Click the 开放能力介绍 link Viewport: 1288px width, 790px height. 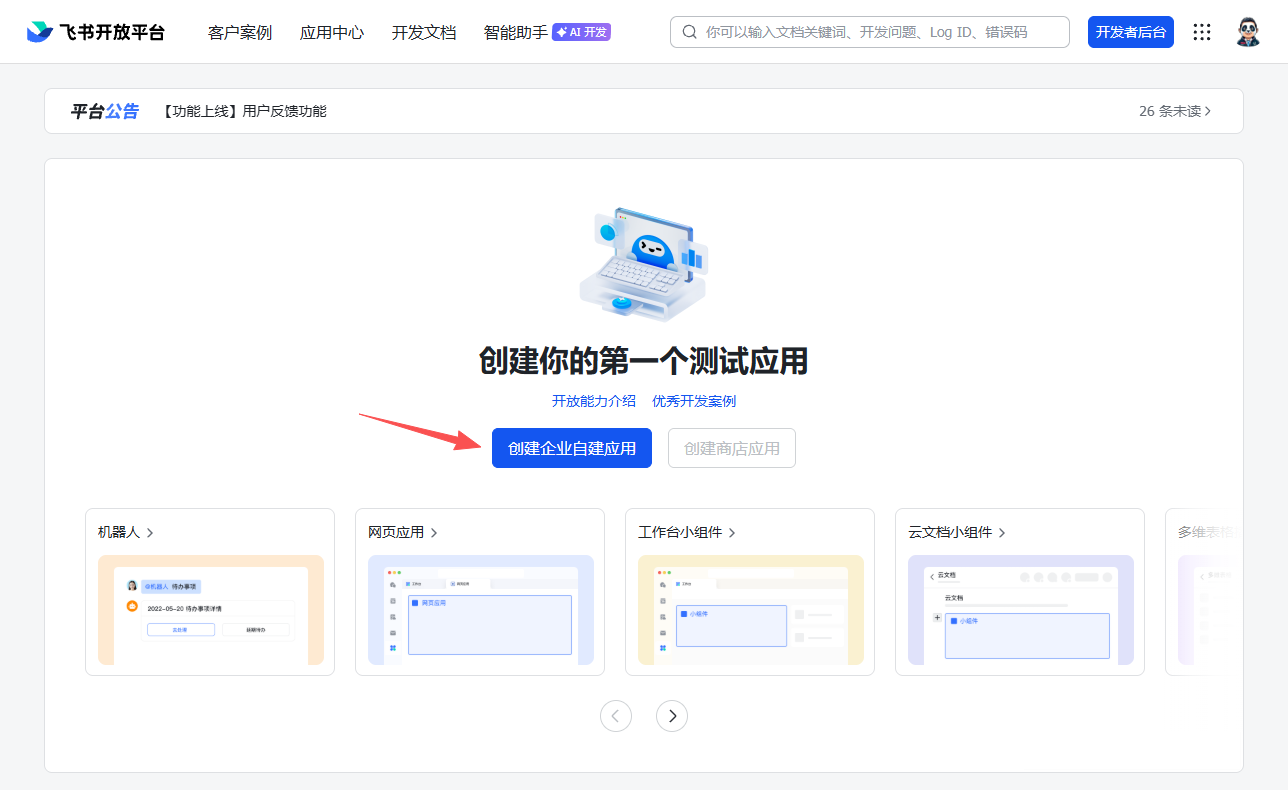(x=594, y=401)
